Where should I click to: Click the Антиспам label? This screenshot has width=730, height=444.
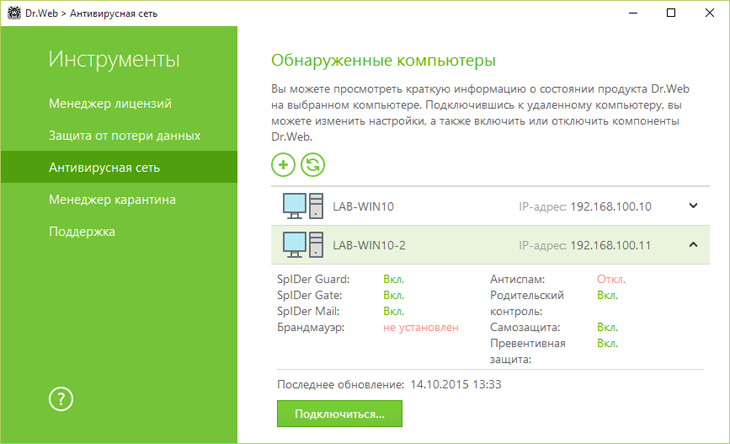(517, 279)
